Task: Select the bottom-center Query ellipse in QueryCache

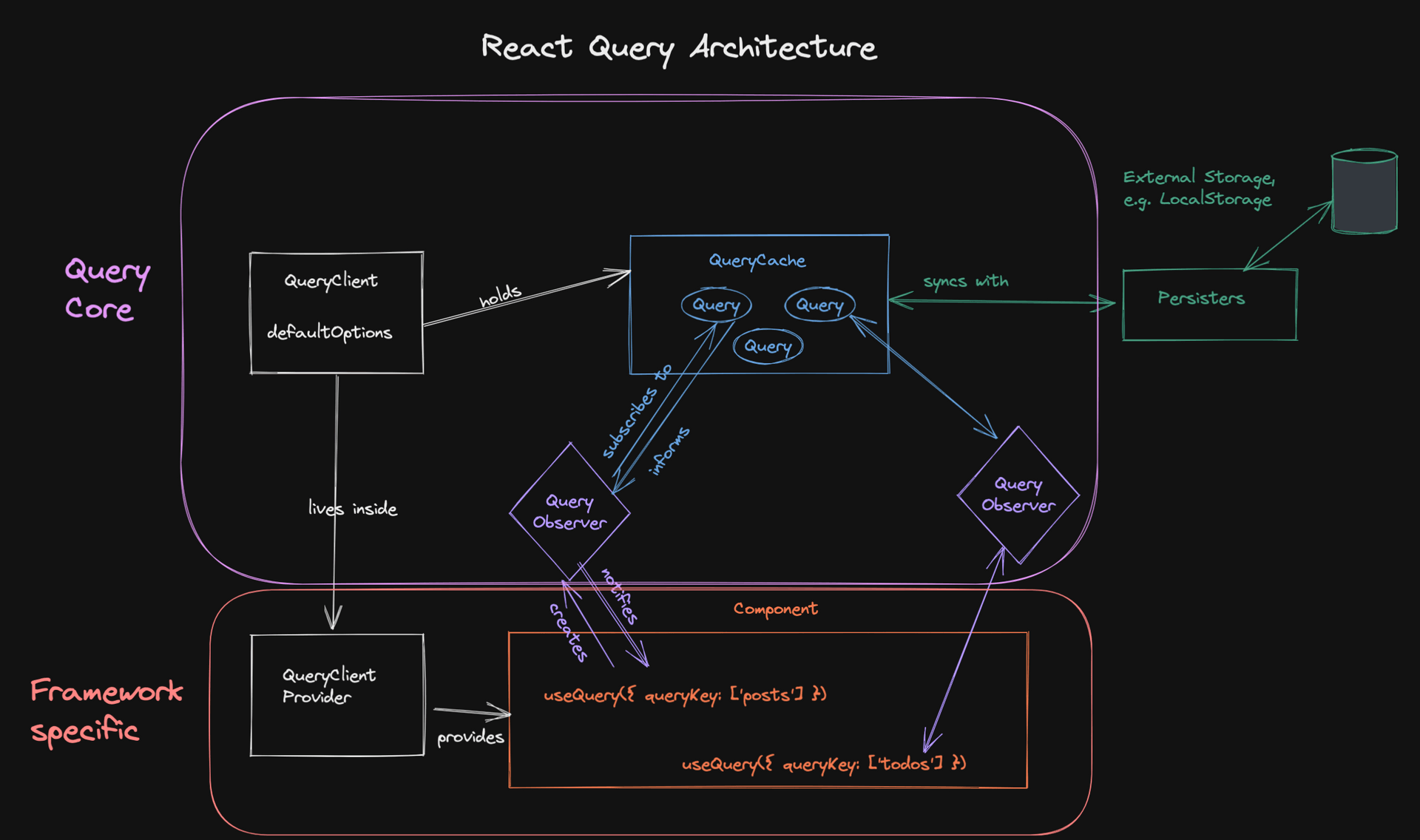Action: 768,346
